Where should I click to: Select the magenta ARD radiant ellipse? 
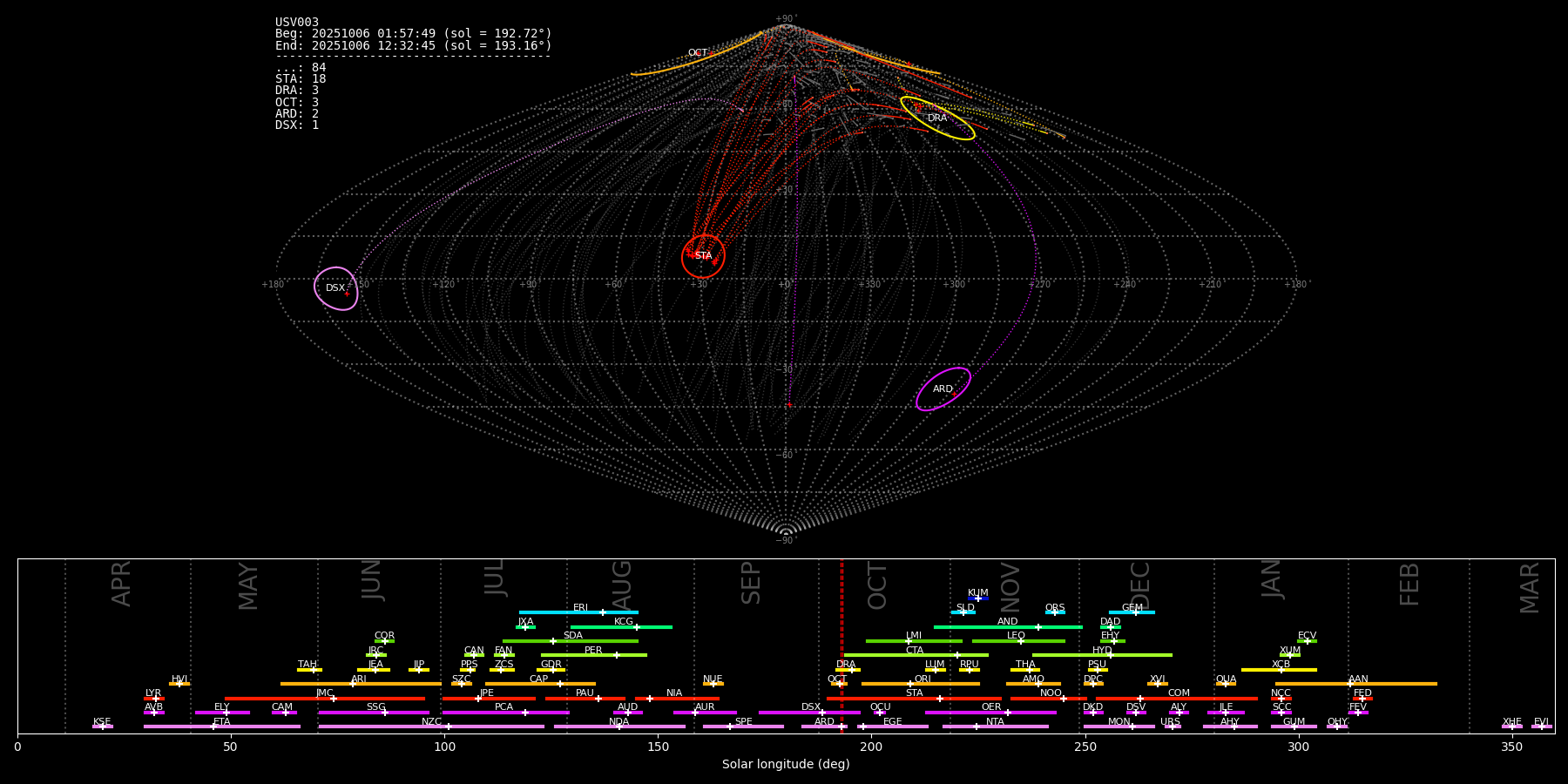(943, 389)
